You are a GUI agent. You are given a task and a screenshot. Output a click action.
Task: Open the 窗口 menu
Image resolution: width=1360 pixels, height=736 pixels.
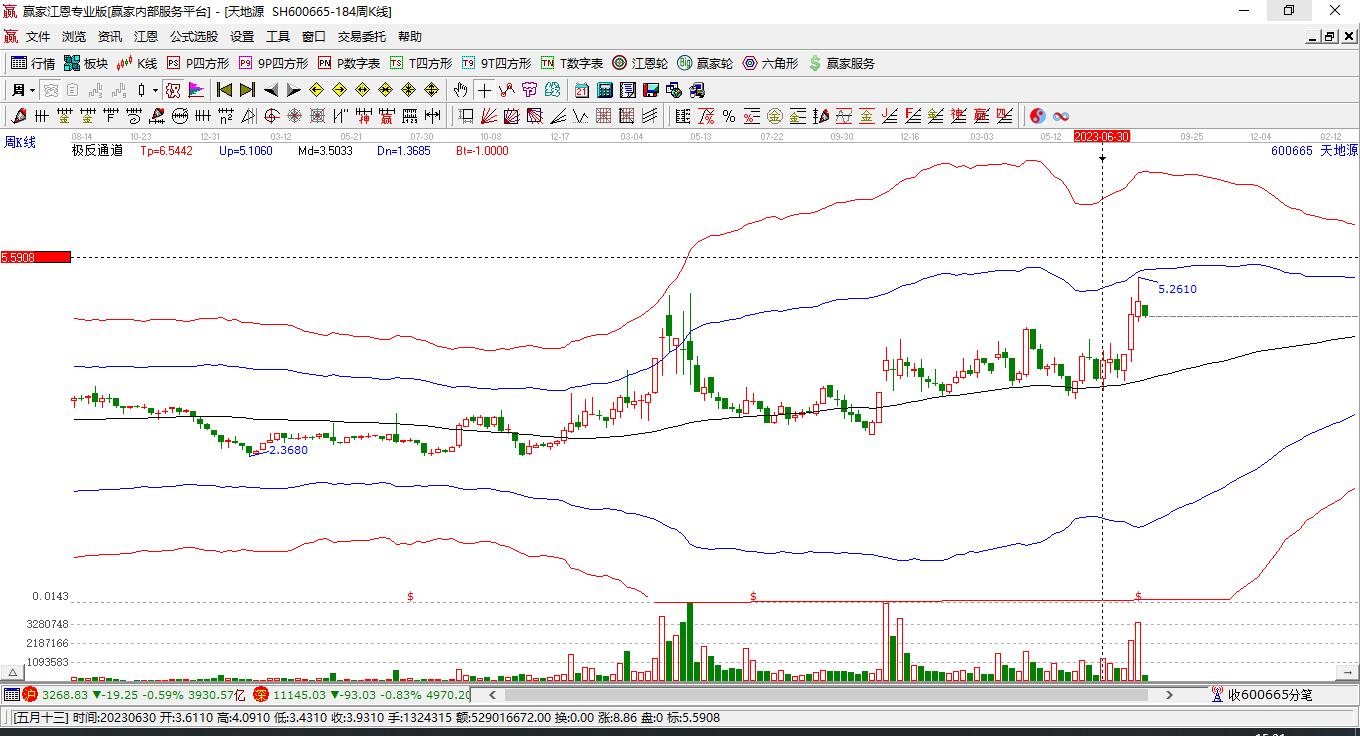pos(314,36)
